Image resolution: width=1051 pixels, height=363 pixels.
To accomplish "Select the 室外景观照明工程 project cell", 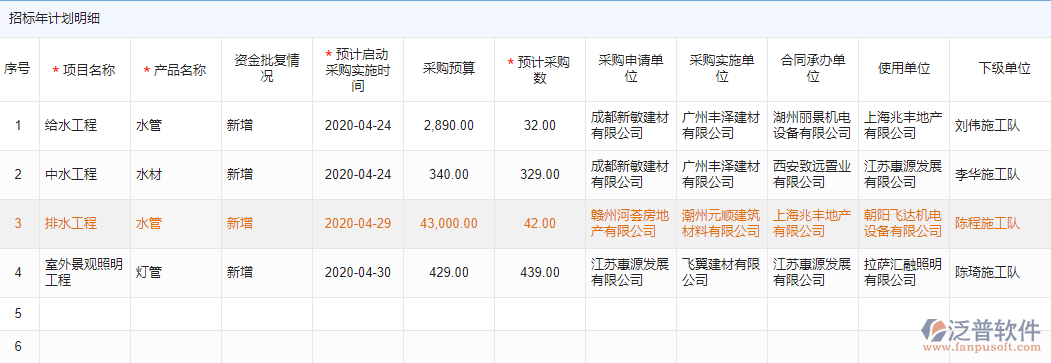I will pos(85,273).
